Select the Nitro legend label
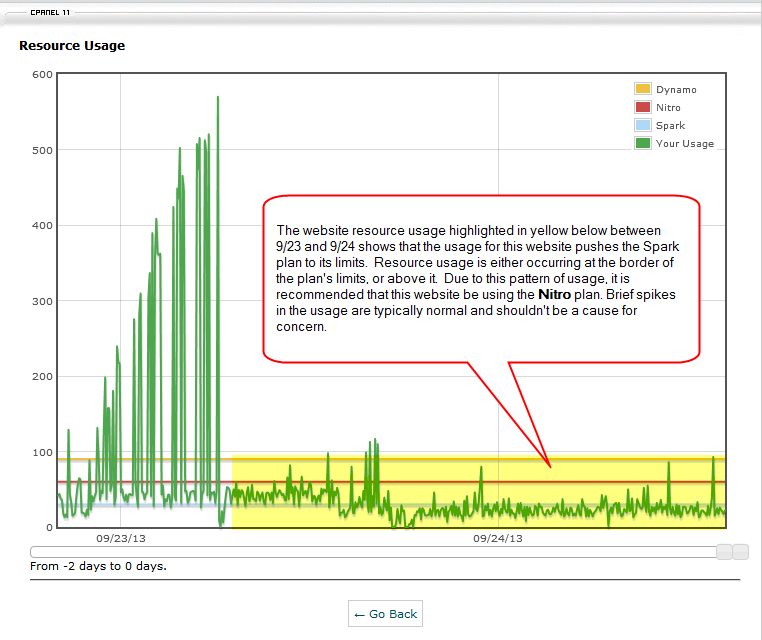 668,108
